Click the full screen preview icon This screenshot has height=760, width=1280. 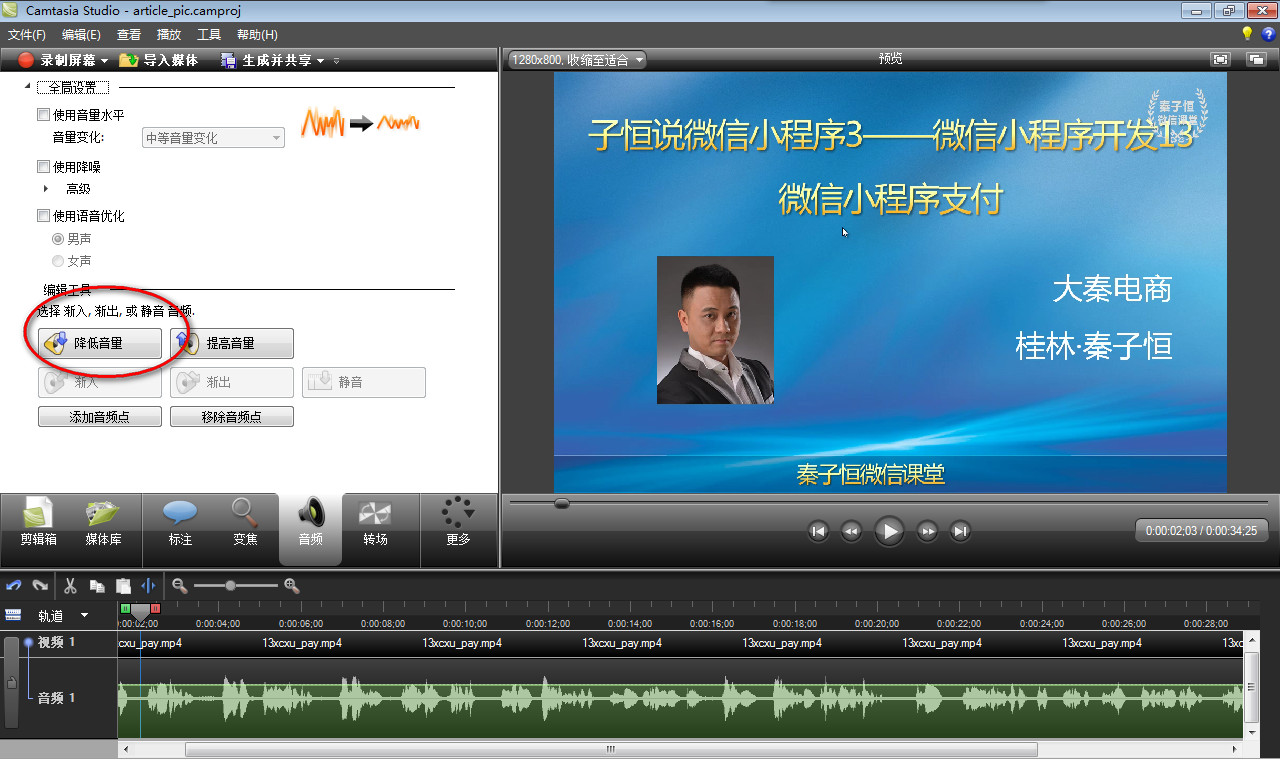coord(1220,59)
